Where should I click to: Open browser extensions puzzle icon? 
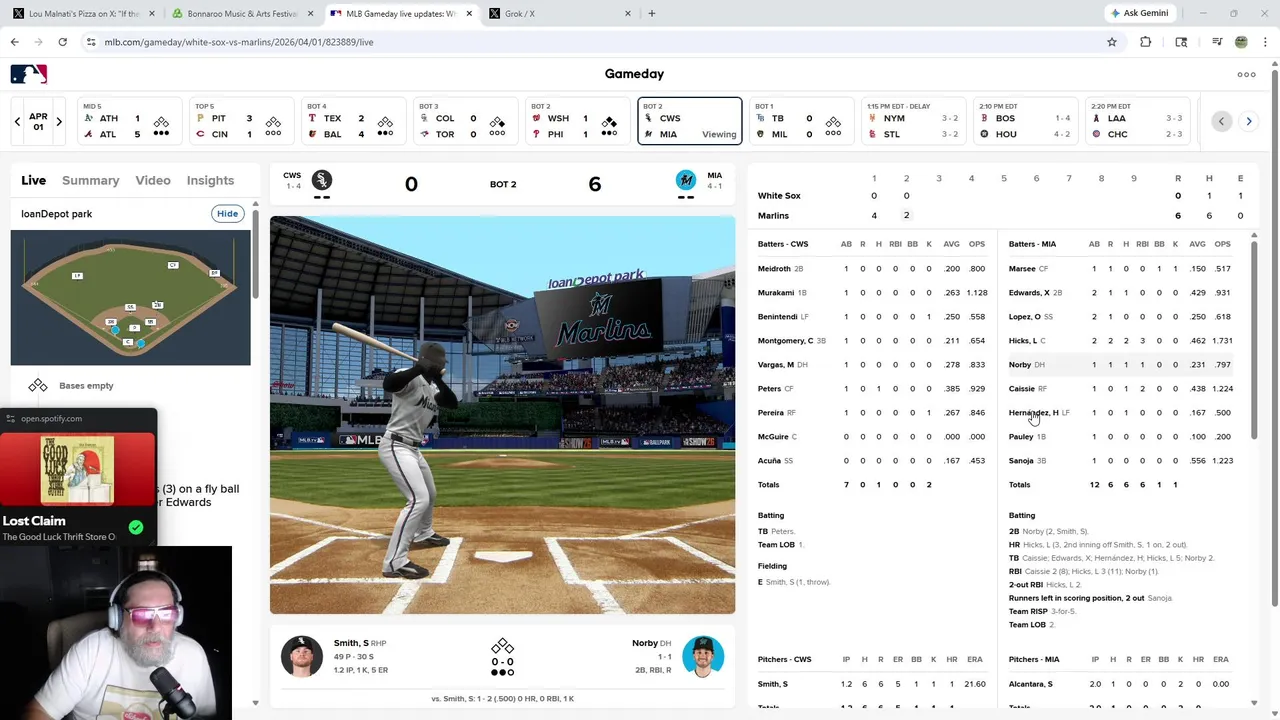pyautogui.click(x=1146, y=42)
